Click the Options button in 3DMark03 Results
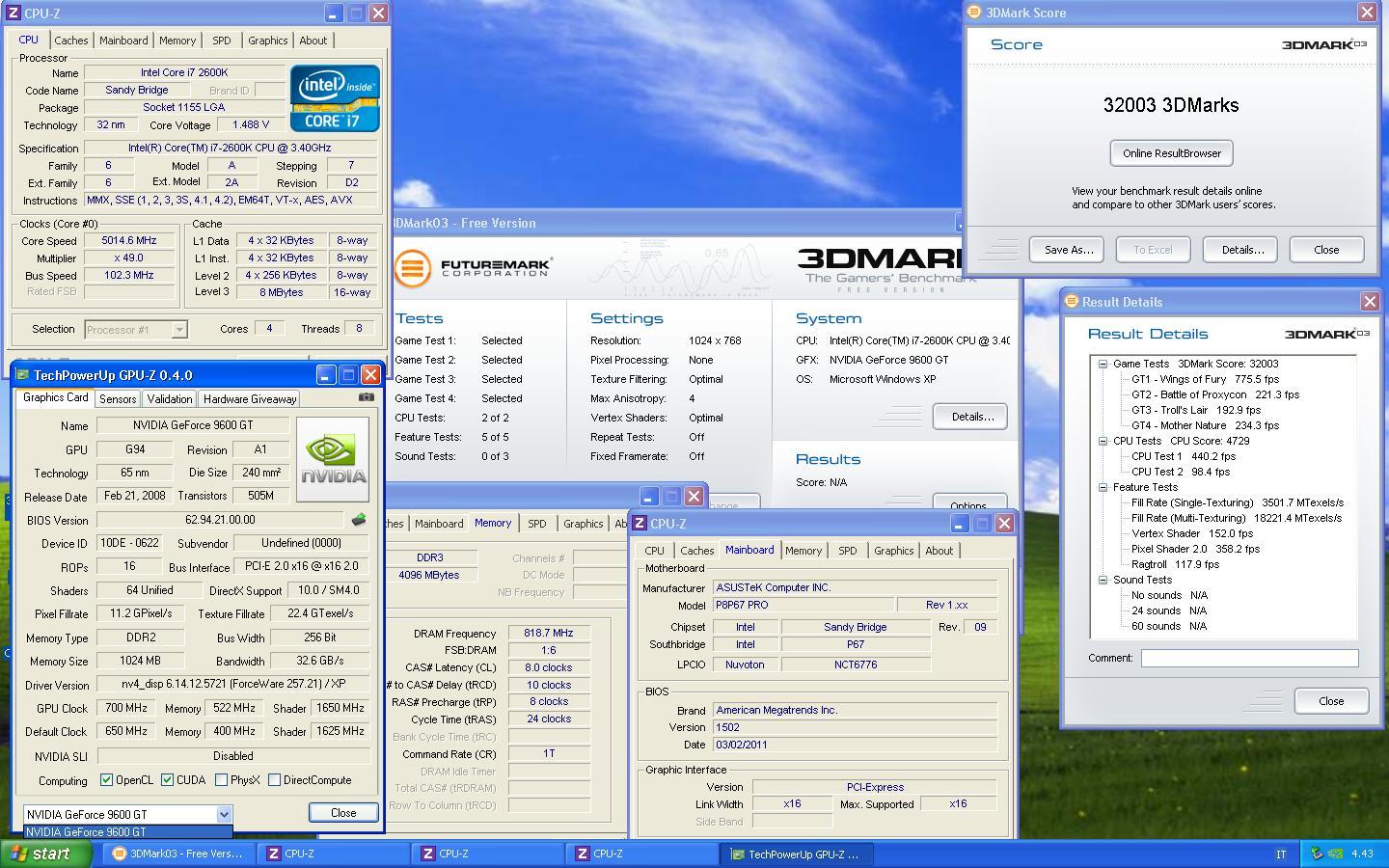 968,503
